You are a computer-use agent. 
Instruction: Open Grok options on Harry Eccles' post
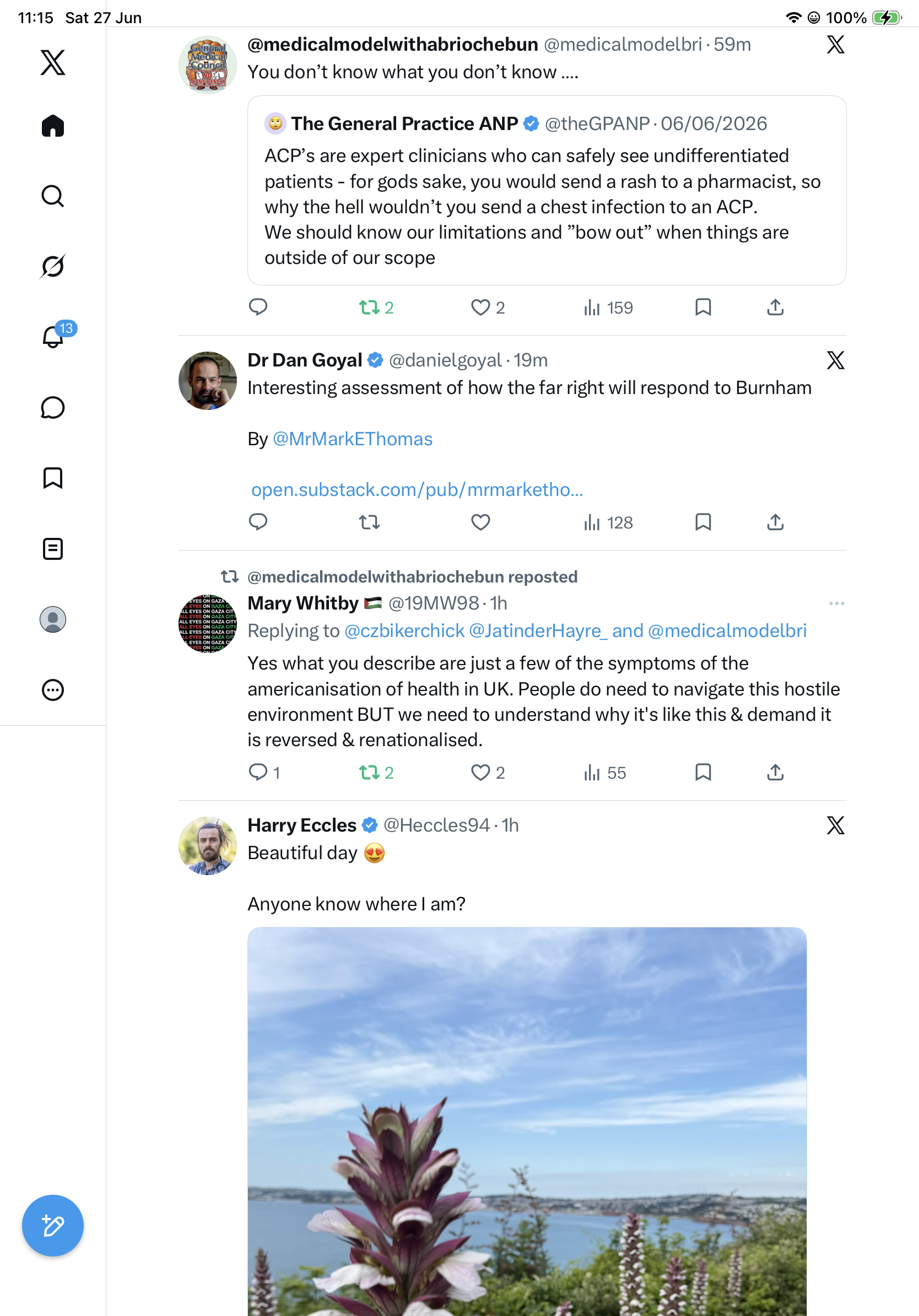835,826
